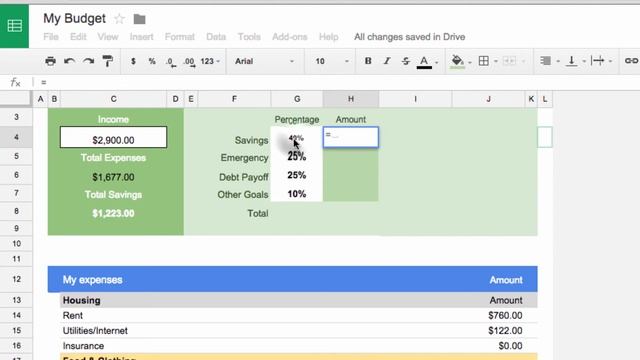The image size is (640, 360).
Task: Open the Tools menu
Action: [x=249, y=37]
